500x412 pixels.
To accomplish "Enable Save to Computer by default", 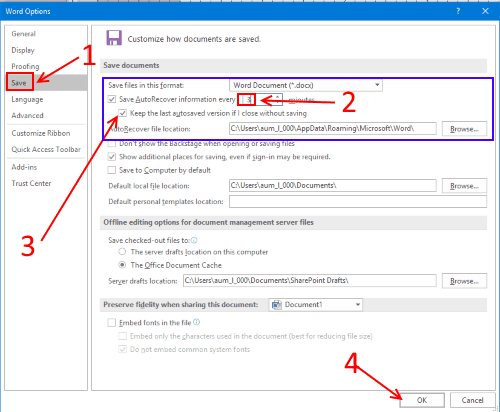I will pos(112,170).
